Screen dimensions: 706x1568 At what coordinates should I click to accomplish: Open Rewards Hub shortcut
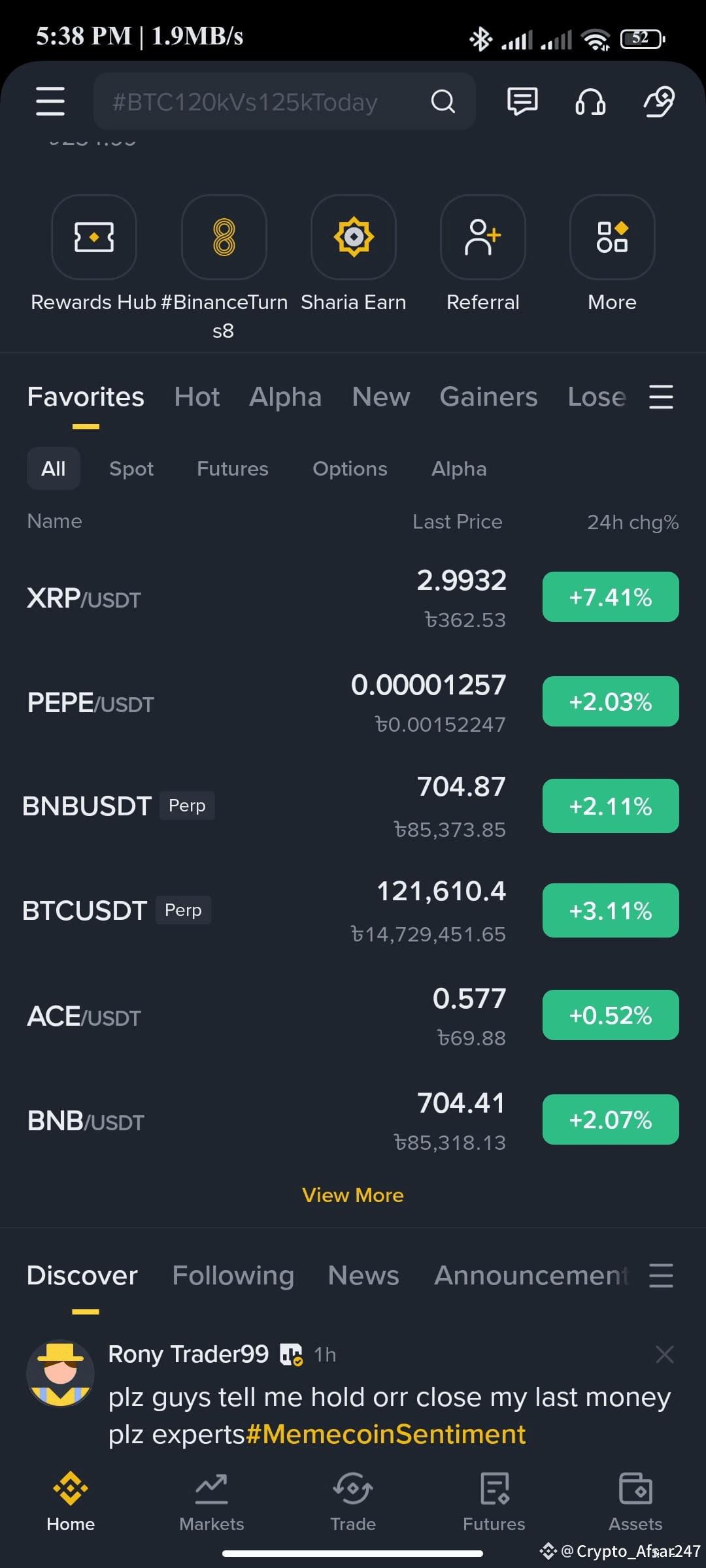pos(94,237)
